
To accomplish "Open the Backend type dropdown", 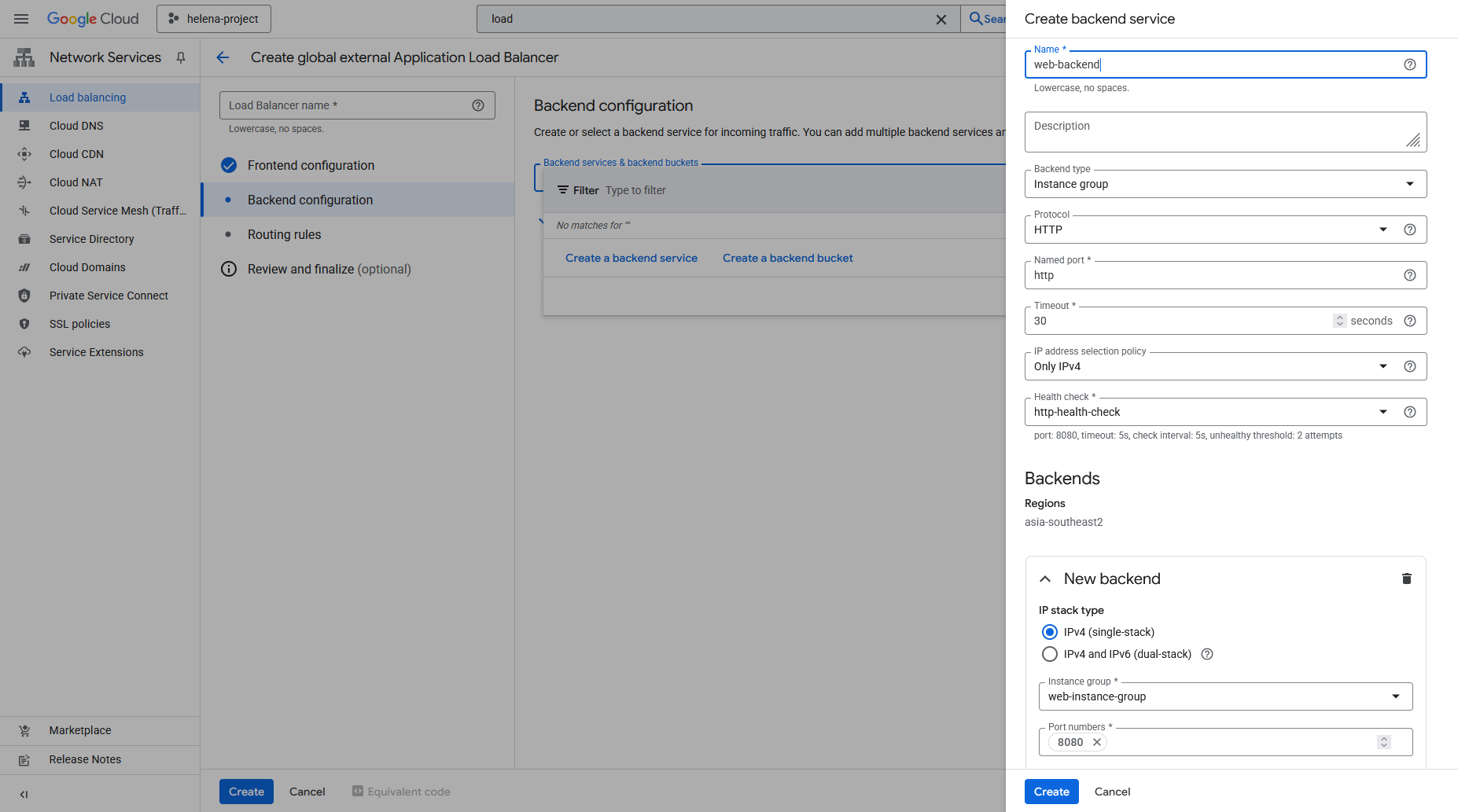I will 1224,184.
